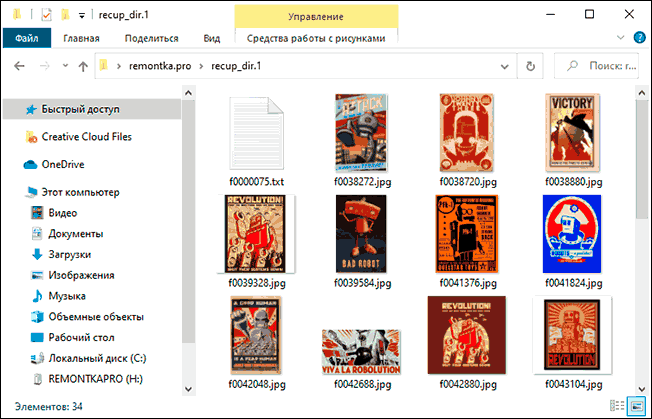Open OneDrive in the sidebar
Screen dimensions: 652x419
(x=63, y=164)
